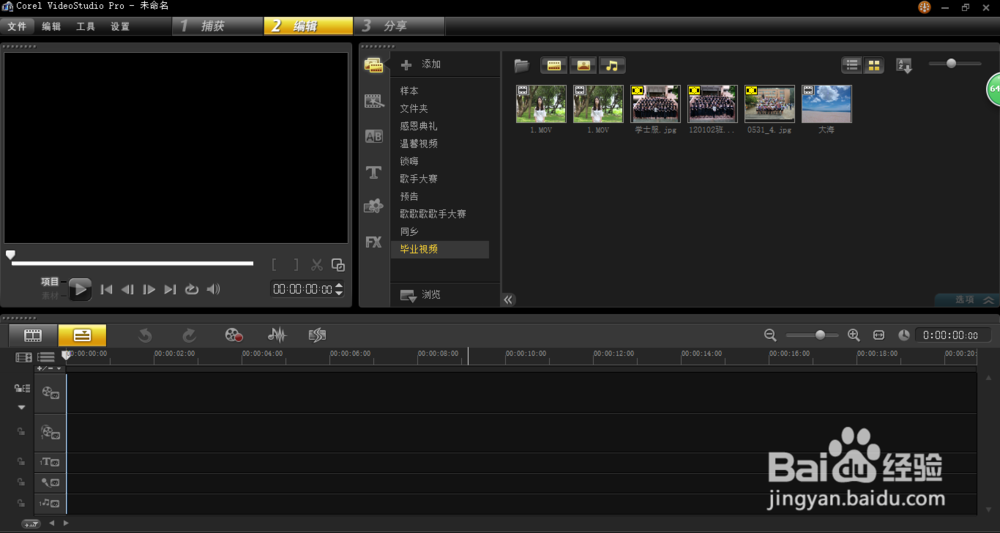Open the Instant Project library icon

(x=374, y=101)
